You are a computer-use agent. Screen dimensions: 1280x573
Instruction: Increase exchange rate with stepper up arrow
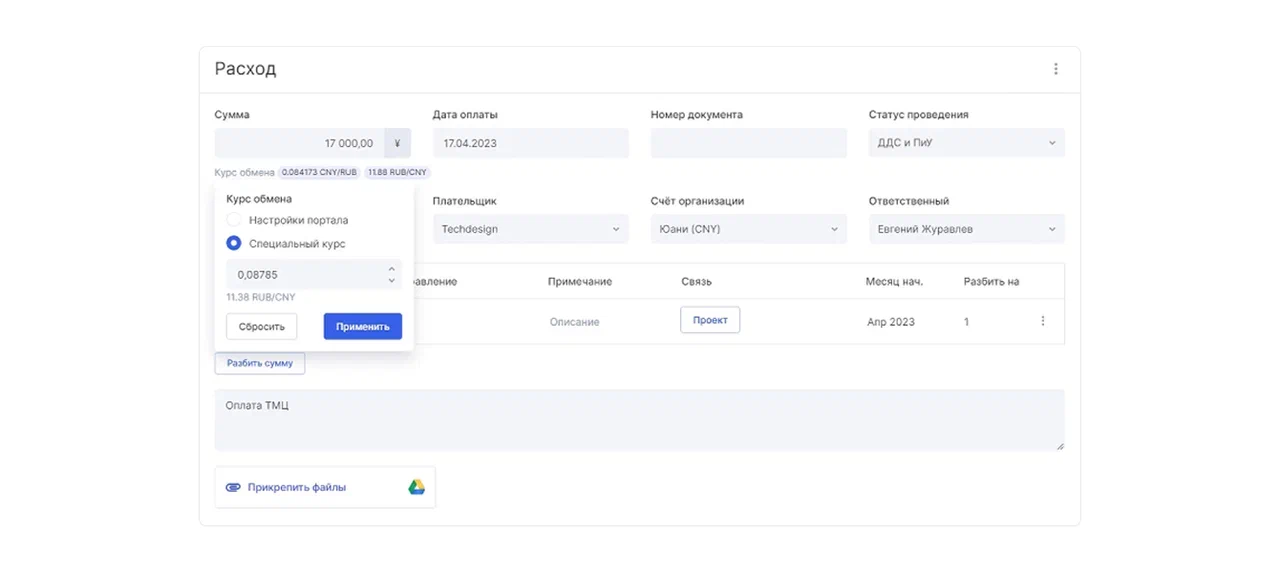pyautogui.click(x=391, y=268)
